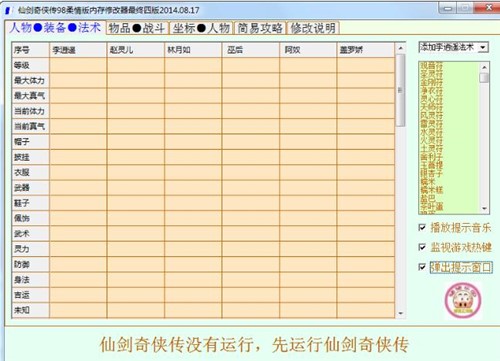The height and width of the screenshot is (361, 500).
Task: Click the 等级 row label
Action: [30, 65]
